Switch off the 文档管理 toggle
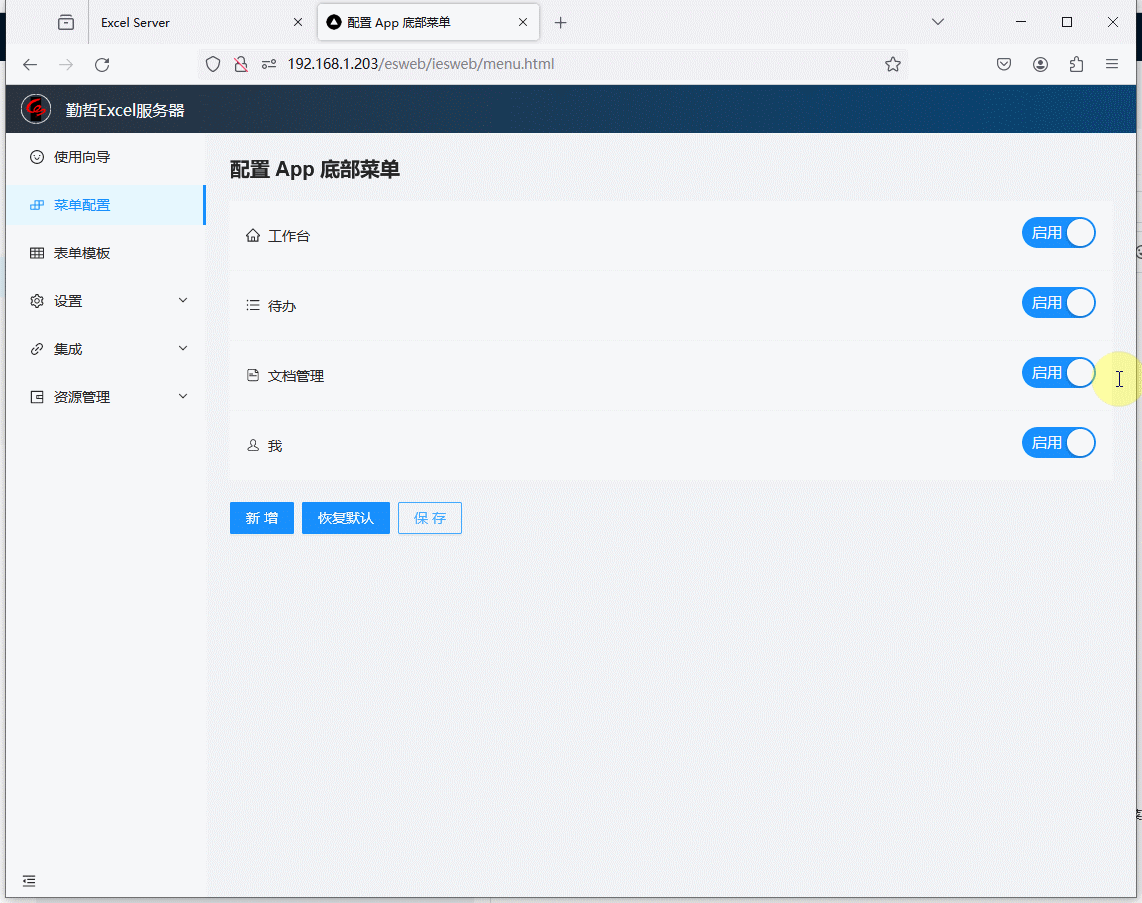 pyautogui.click(x=1058, y=373)
